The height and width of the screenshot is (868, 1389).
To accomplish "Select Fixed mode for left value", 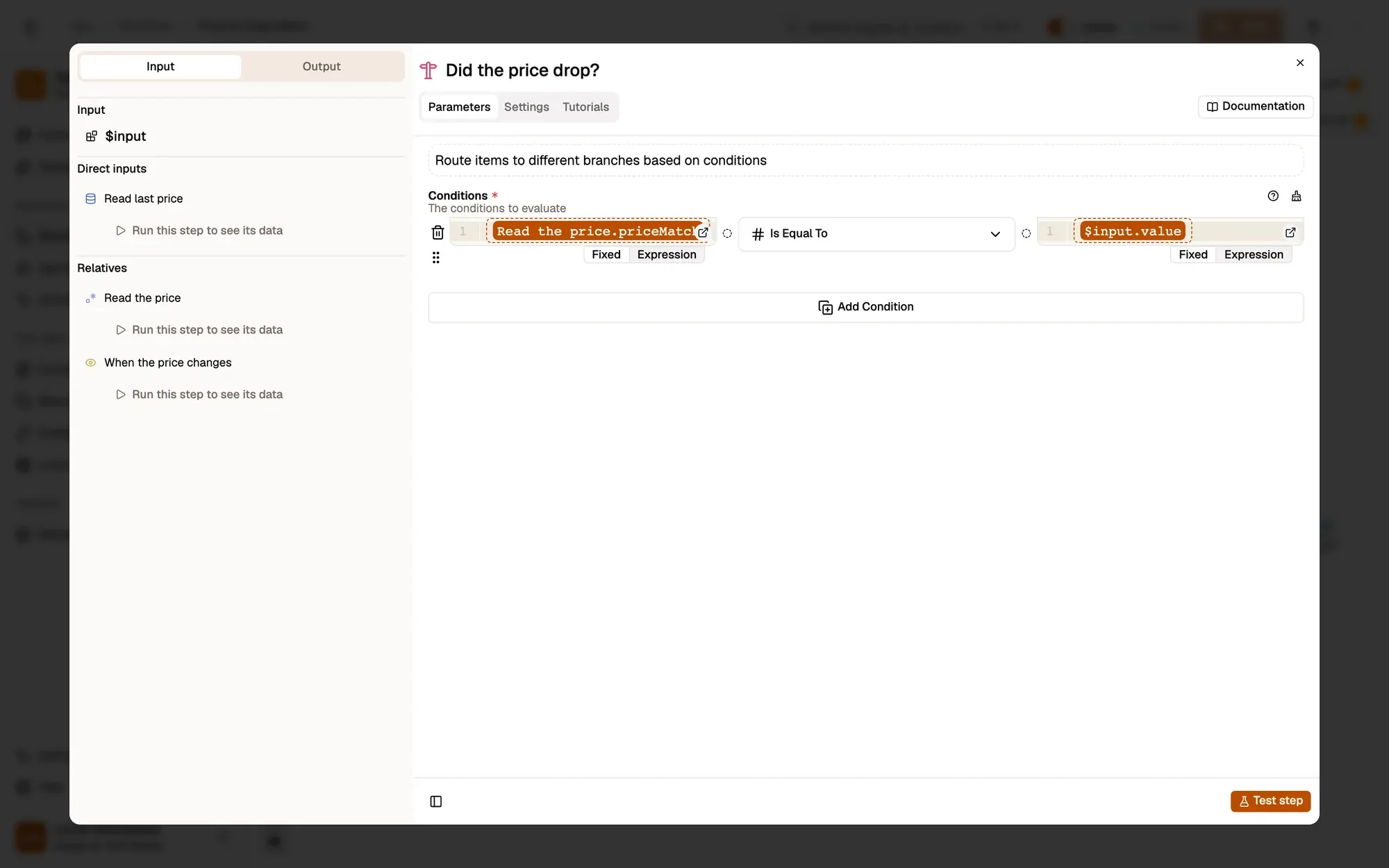I will (606, 255).
